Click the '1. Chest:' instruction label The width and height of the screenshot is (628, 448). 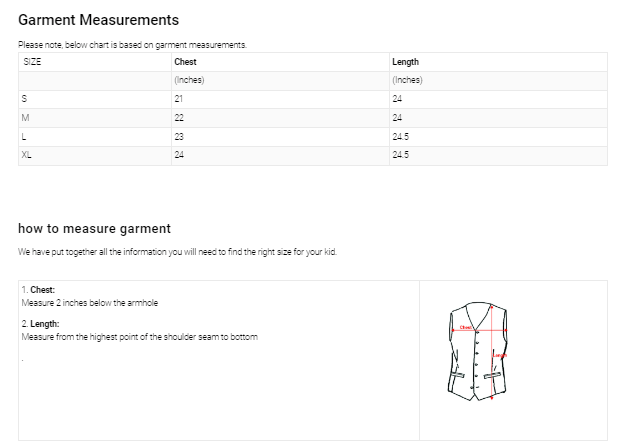(x=38, y=290)
